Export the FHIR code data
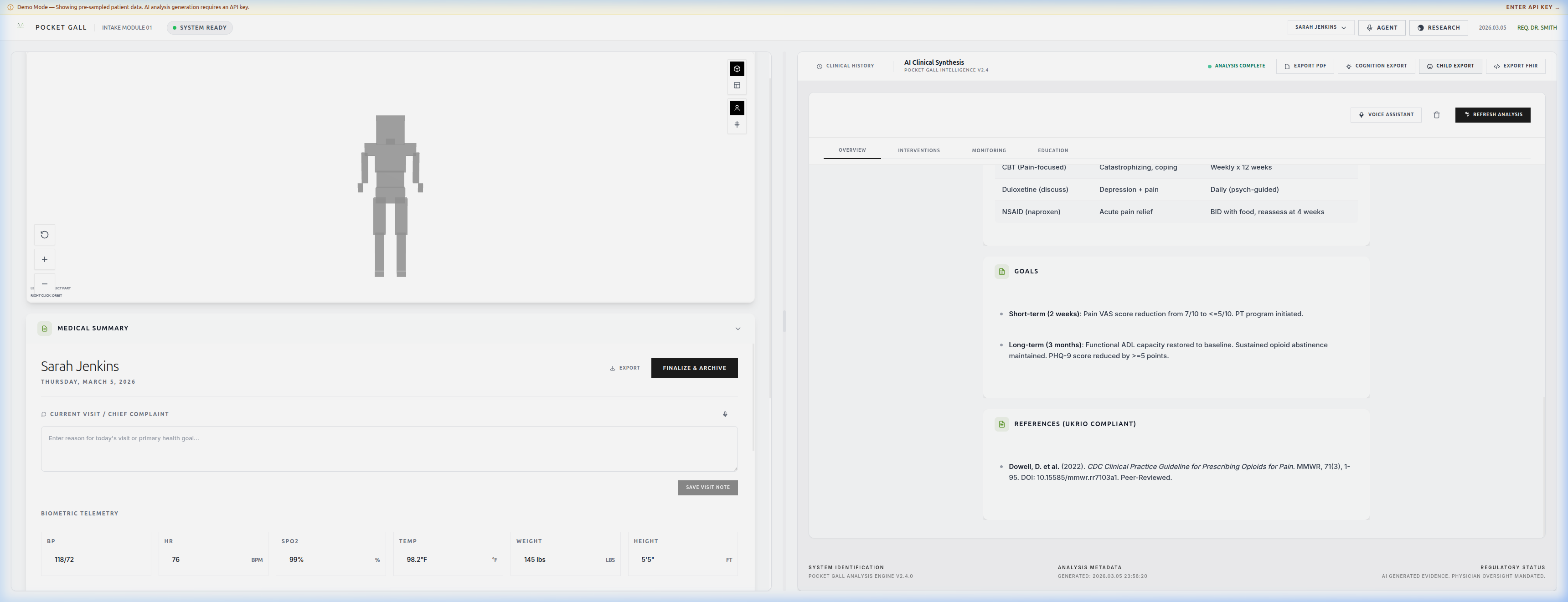The width and height of the screenshot is (1568, 602). (1515, 67)
